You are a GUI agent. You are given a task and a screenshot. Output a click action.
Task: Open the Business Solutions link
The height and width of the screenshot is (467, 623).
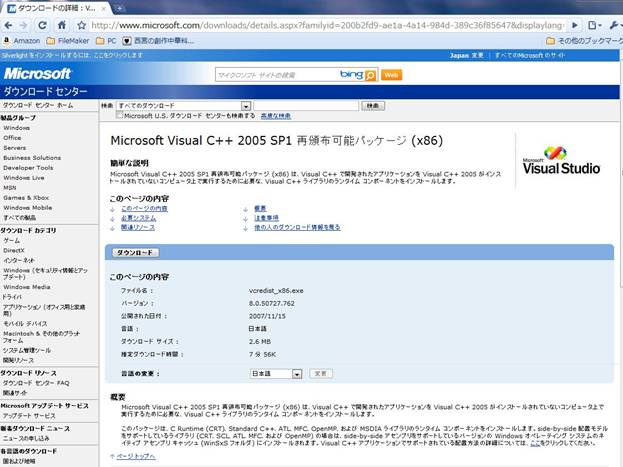[x=32, y=158]
